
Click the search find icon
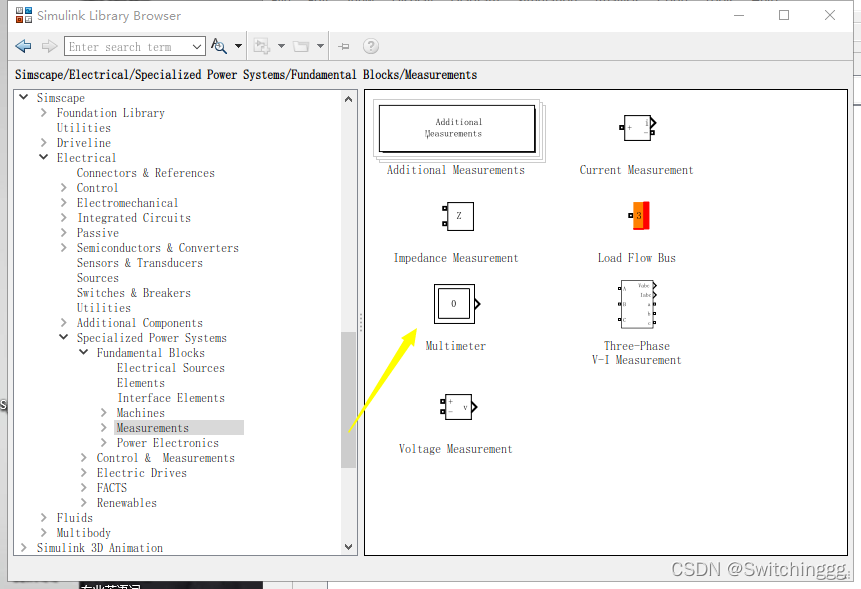pos(219,46)
